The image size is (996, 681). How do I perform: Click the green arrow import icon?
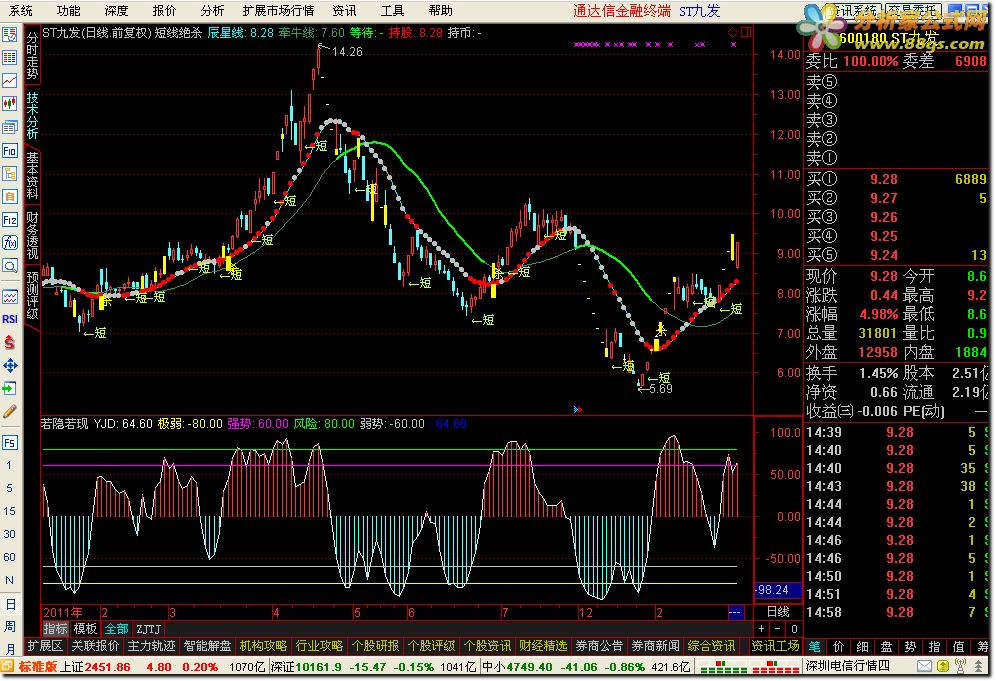[10, 388]
